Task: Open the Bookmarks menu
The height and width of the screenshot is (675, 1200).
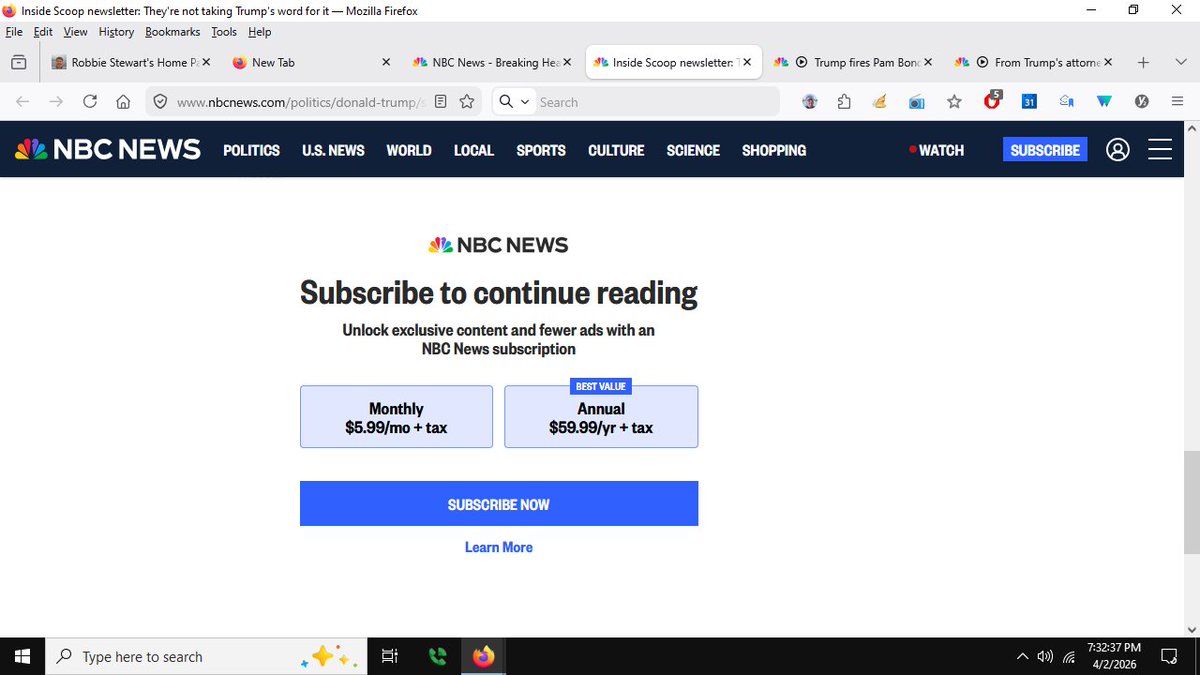Action: pyautogui.click(x=172, y=32)
